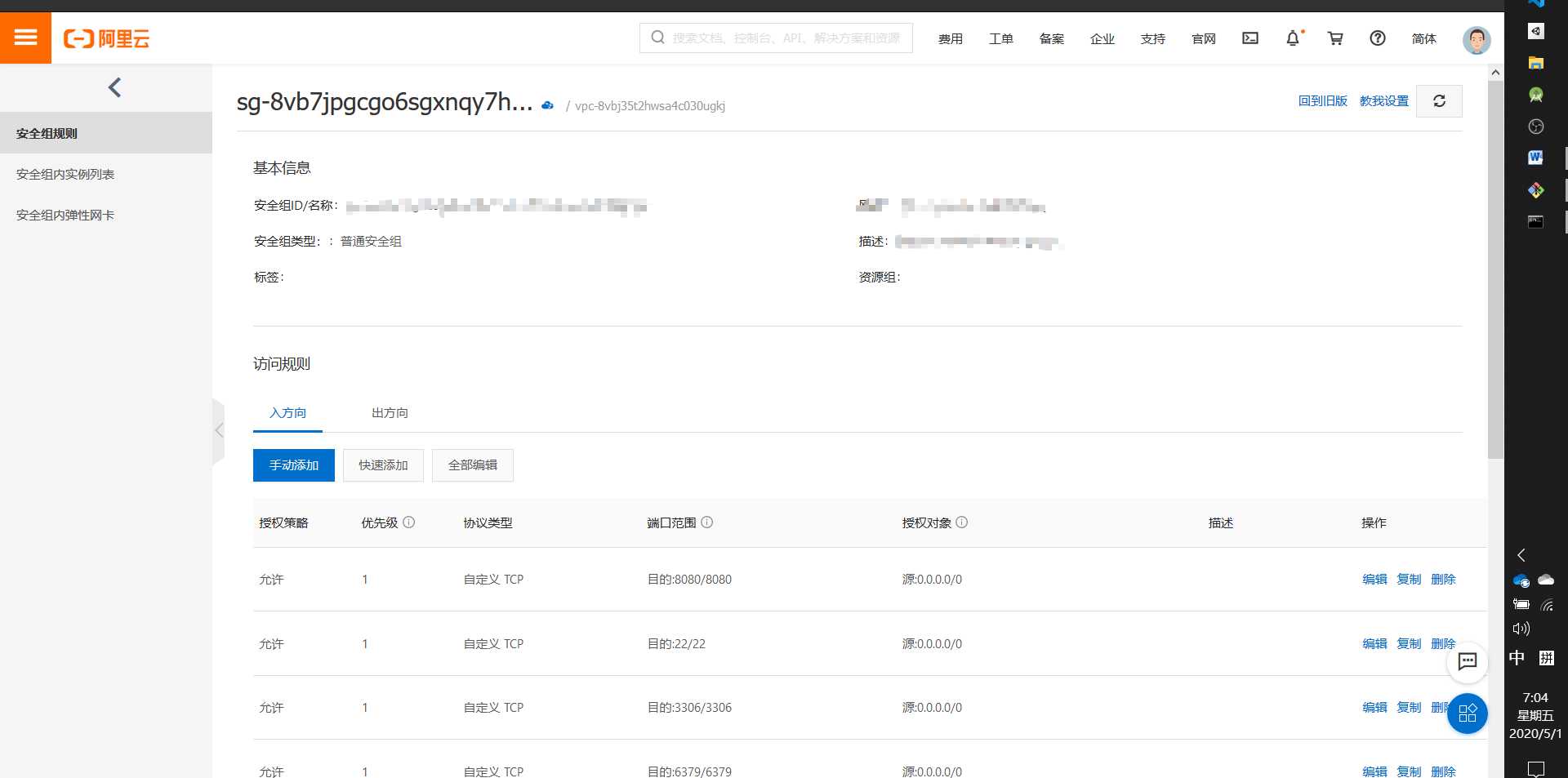The width and height of the screenshot is (1568, 778).
Task: Select 安全组规则 in the sidebar
Action: (x=106, y=133)
